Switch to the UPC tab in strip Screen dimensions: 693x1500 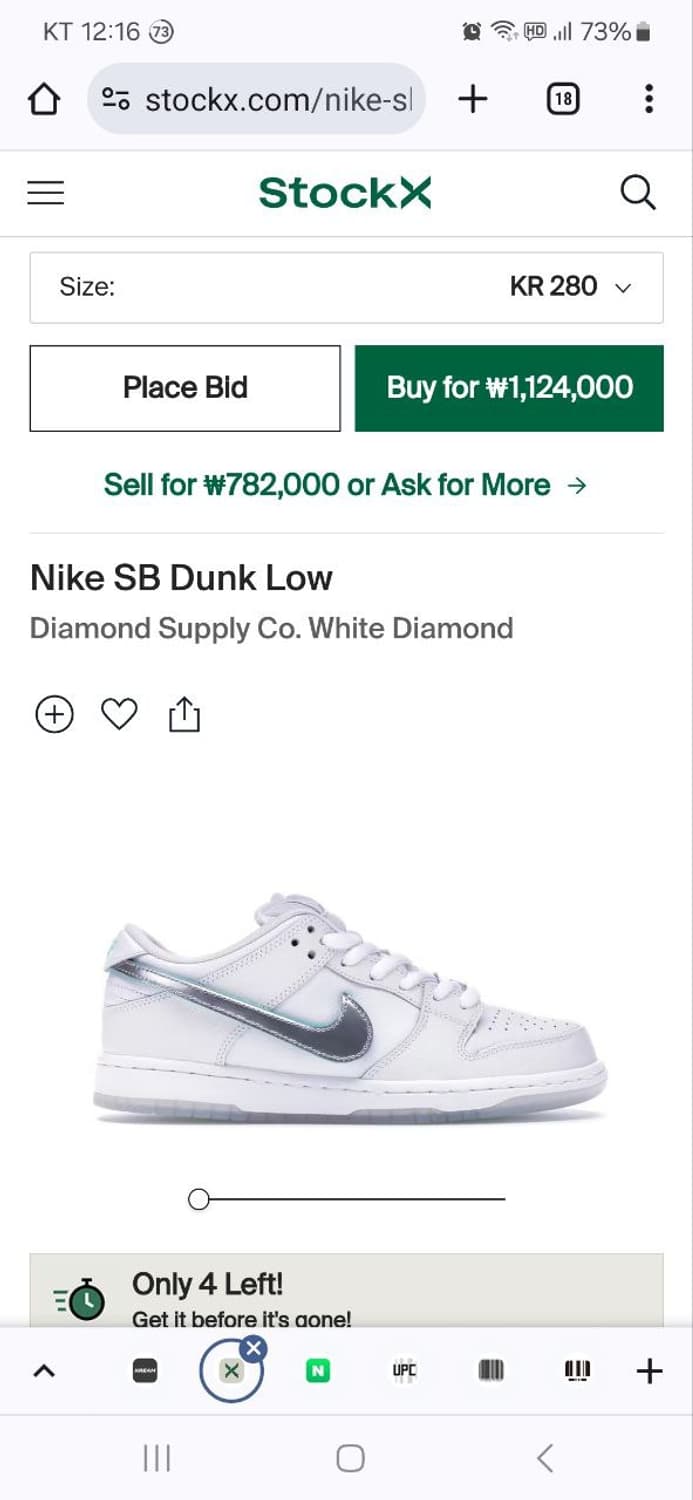point(404,1371)
